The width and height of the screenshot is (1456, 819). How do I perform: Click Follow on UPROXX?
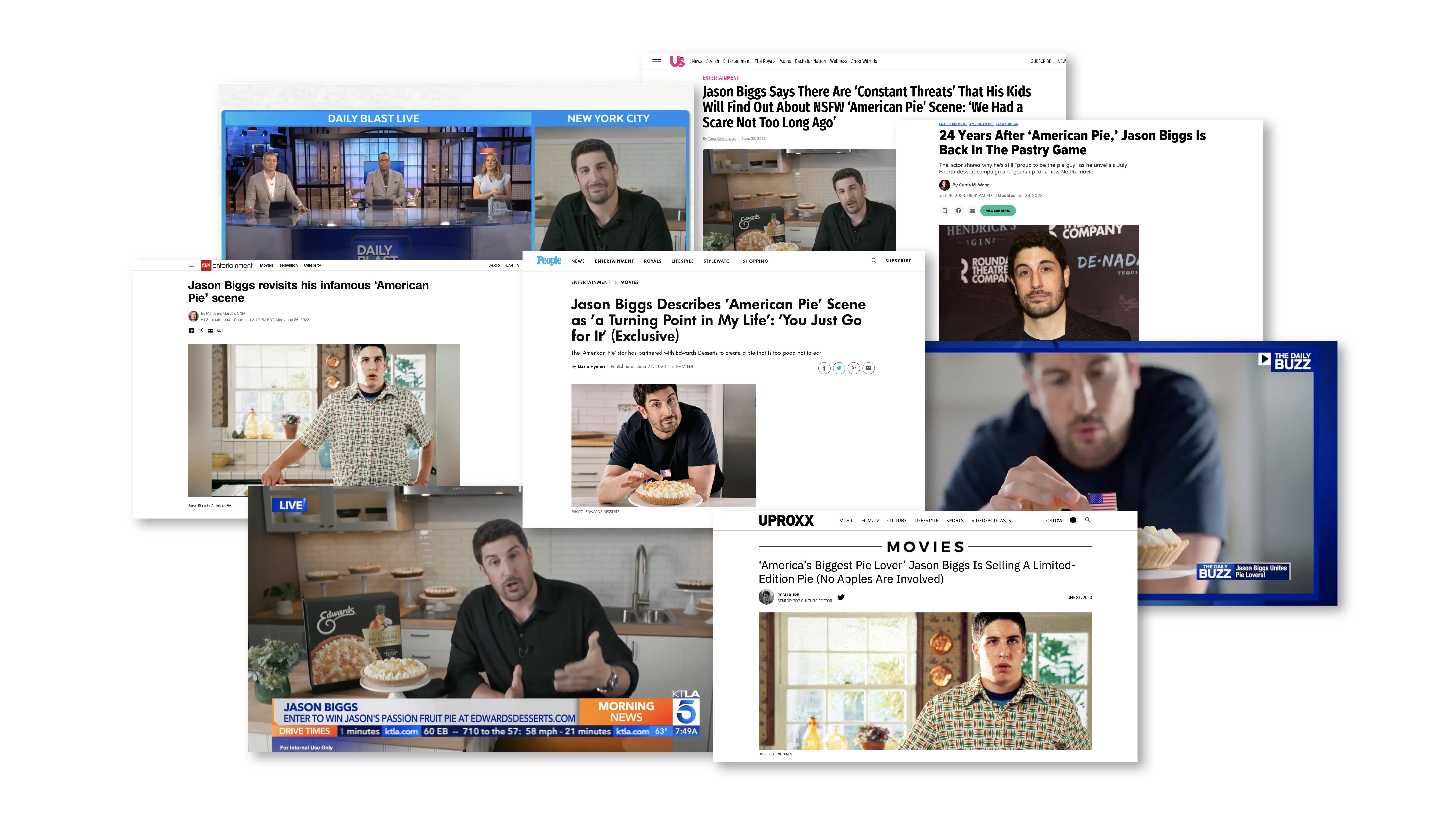tap(1054, 521)
